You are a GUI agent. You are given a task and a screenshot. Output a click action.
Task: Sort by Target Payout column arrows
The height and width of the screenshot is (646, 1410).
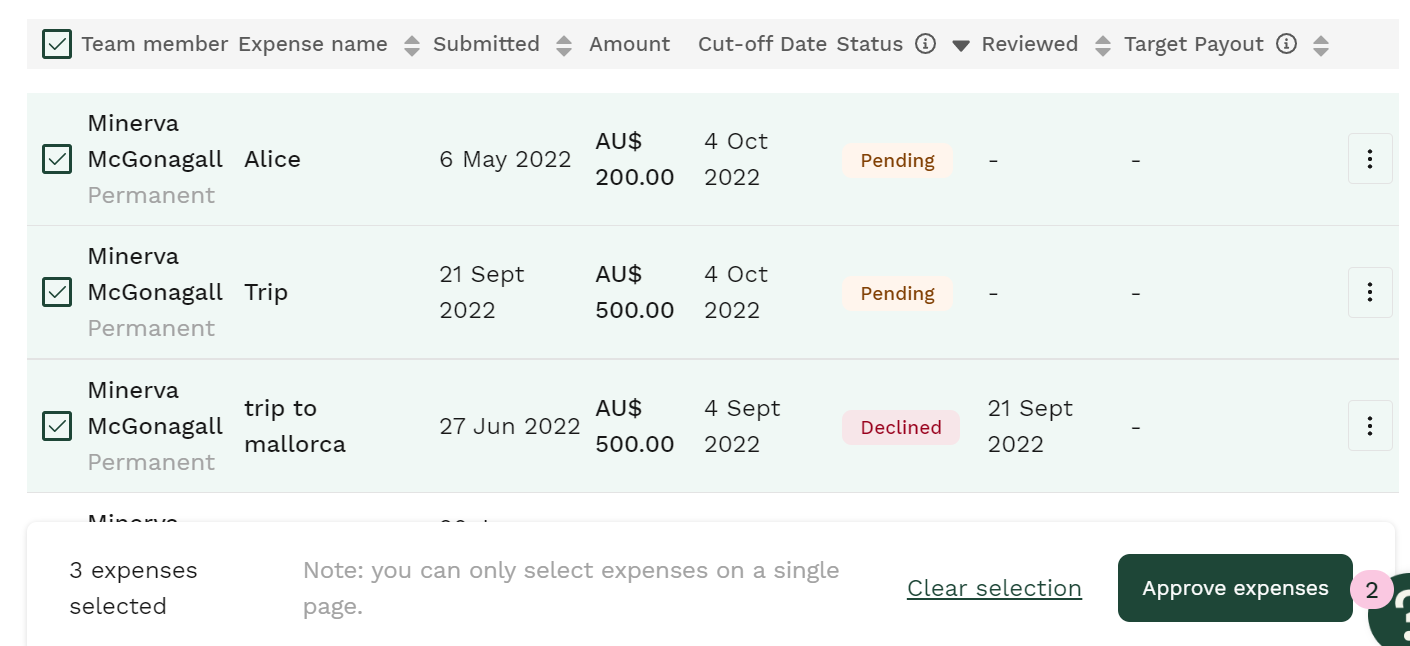coord(1321,45)
